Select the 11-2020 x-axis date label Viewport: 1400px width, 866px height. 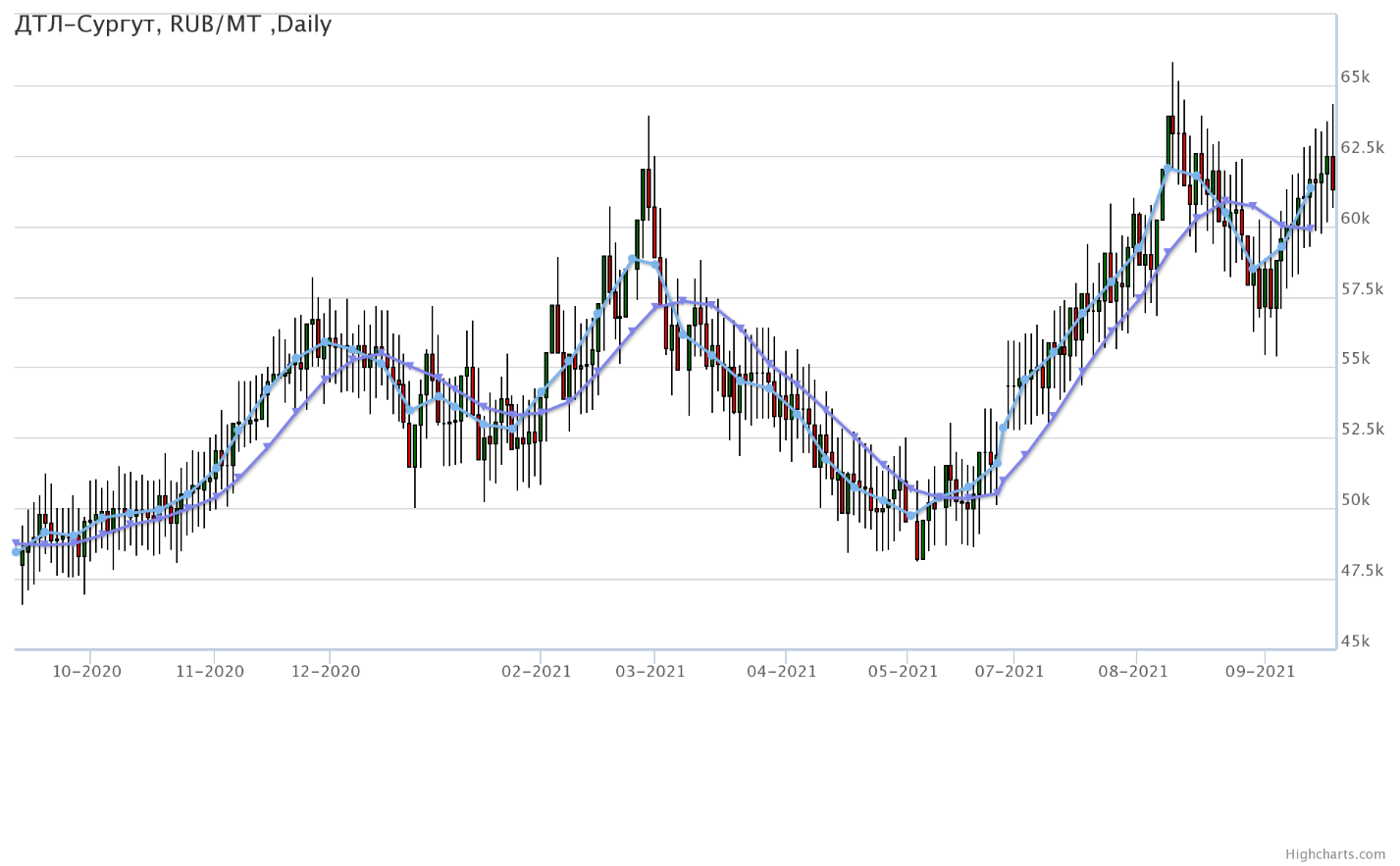click(210, 672)
